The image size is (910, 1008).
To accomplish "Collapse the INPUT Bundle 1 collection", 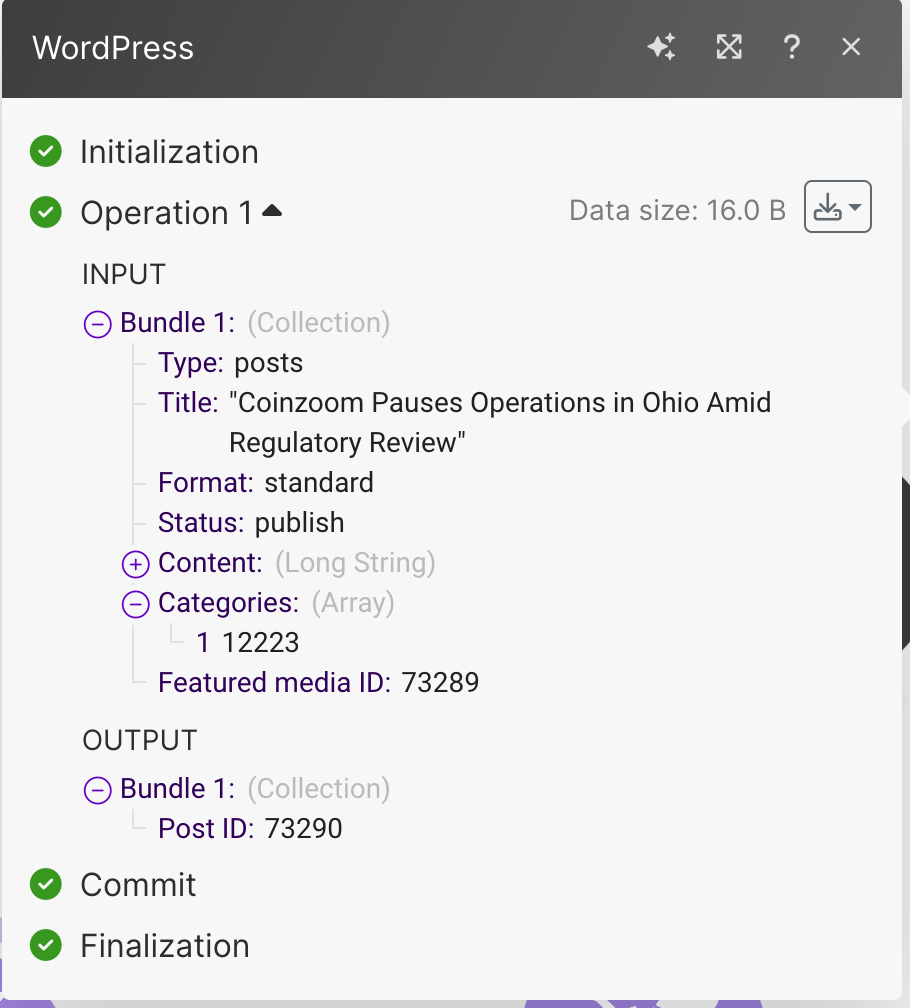I will point(98,323).
